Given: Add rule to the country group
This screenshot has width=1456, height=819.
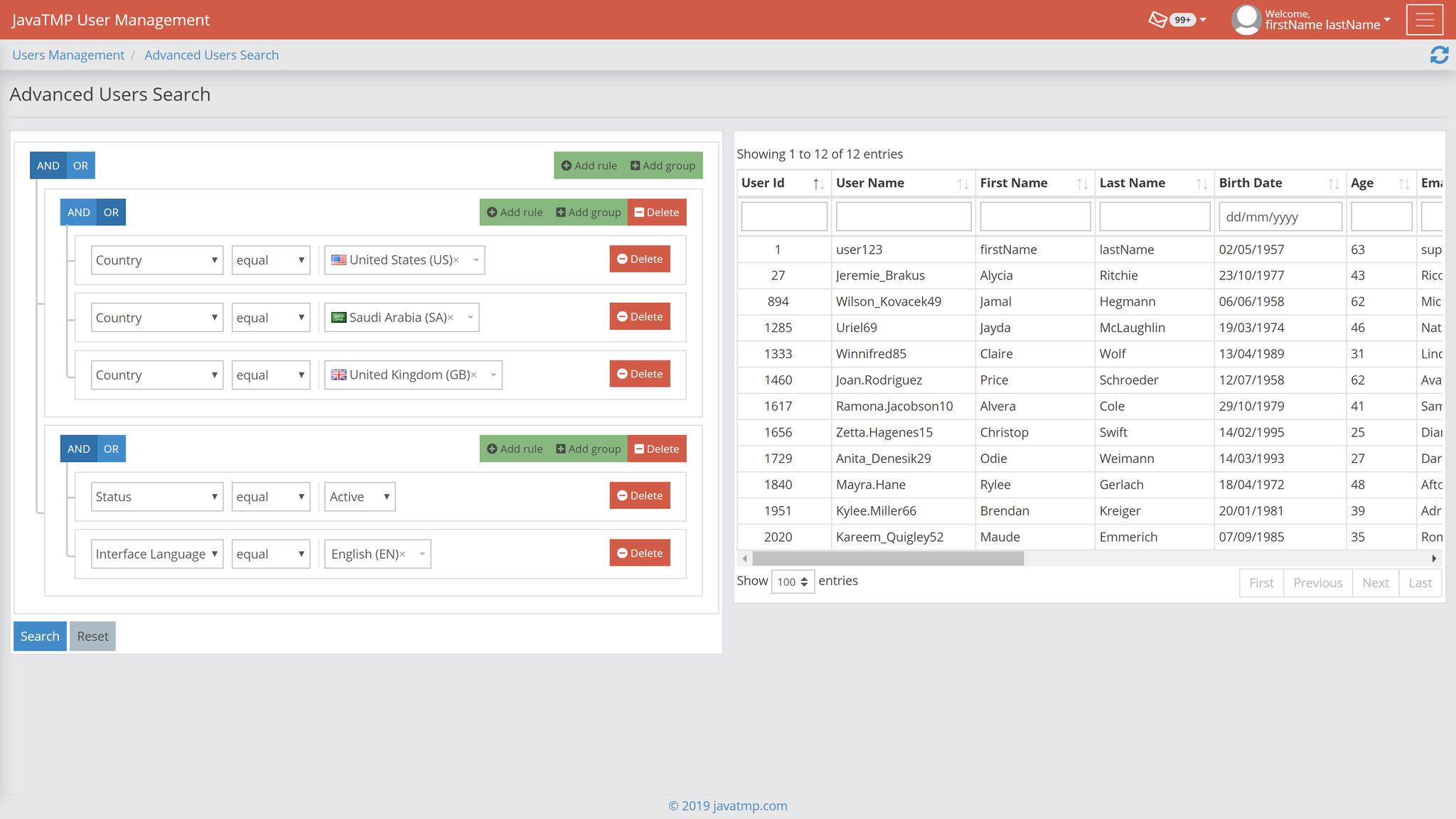Looking at the screenshot, I should click(514, 212).
